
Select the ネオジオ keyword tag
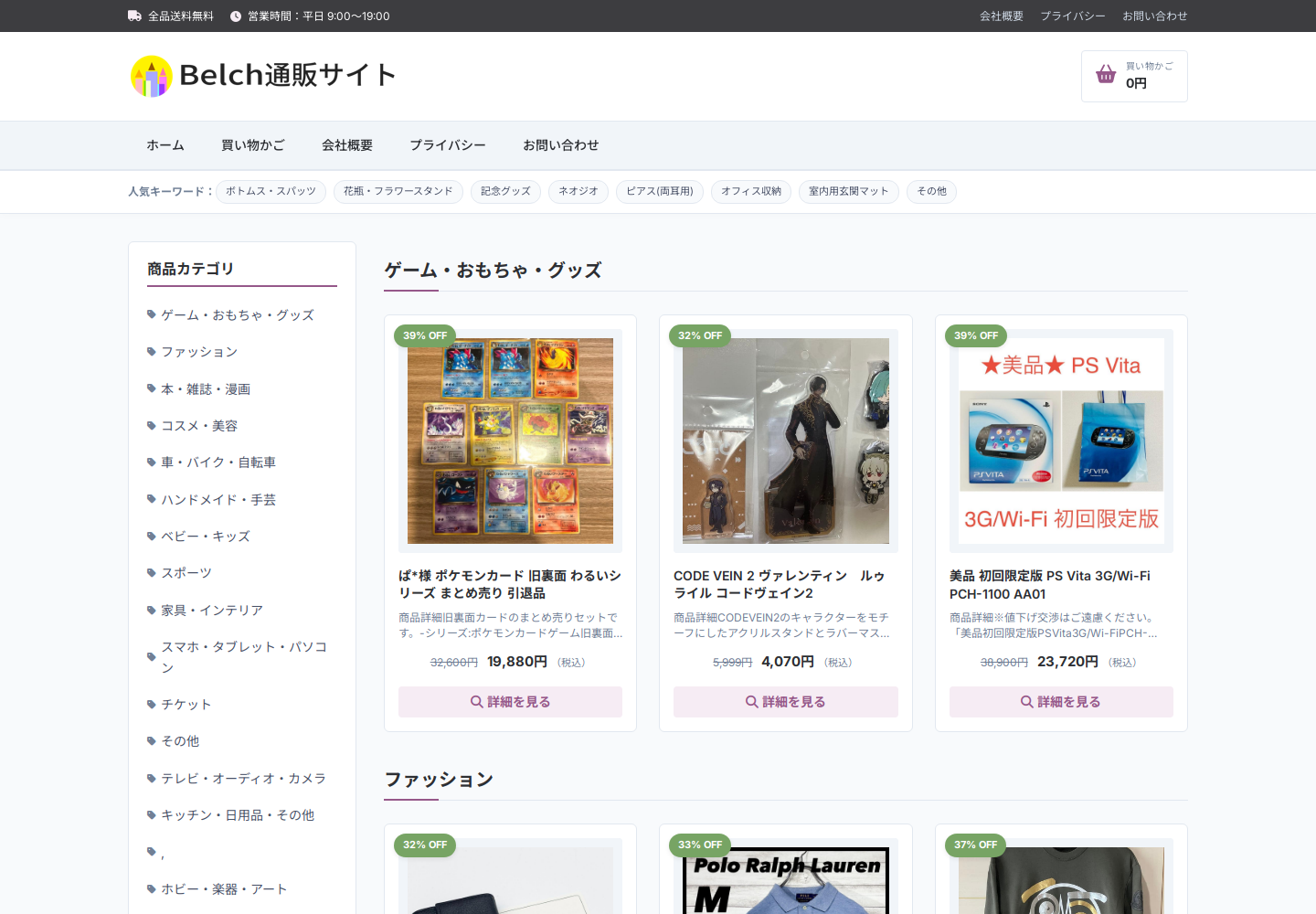pyautogui.click(x=578, y=191)
